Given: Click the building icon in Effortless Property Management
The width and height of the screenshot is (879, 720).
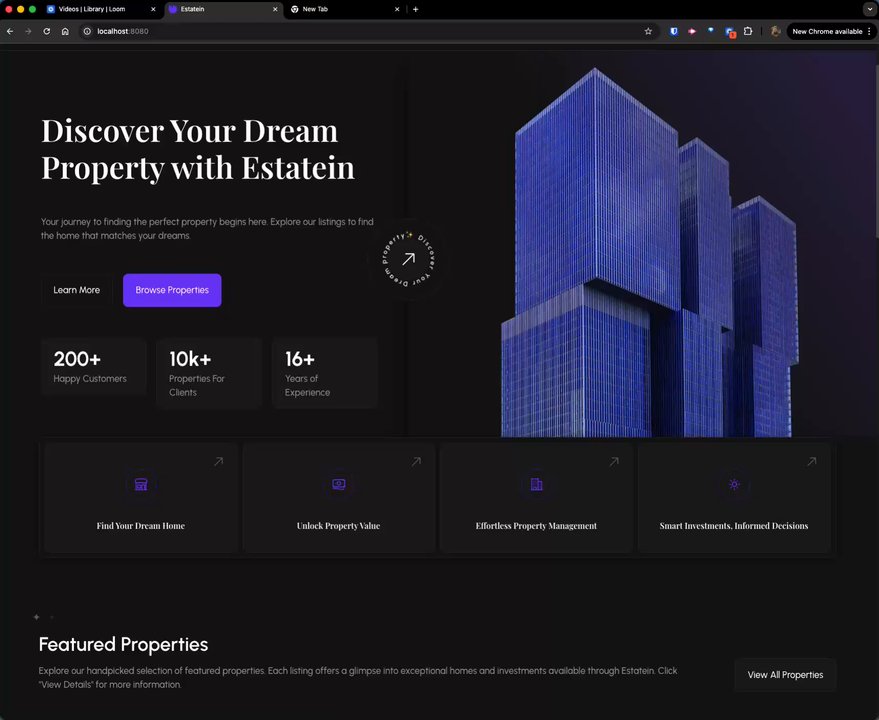Looking at the screenshot, I should 536,484.
